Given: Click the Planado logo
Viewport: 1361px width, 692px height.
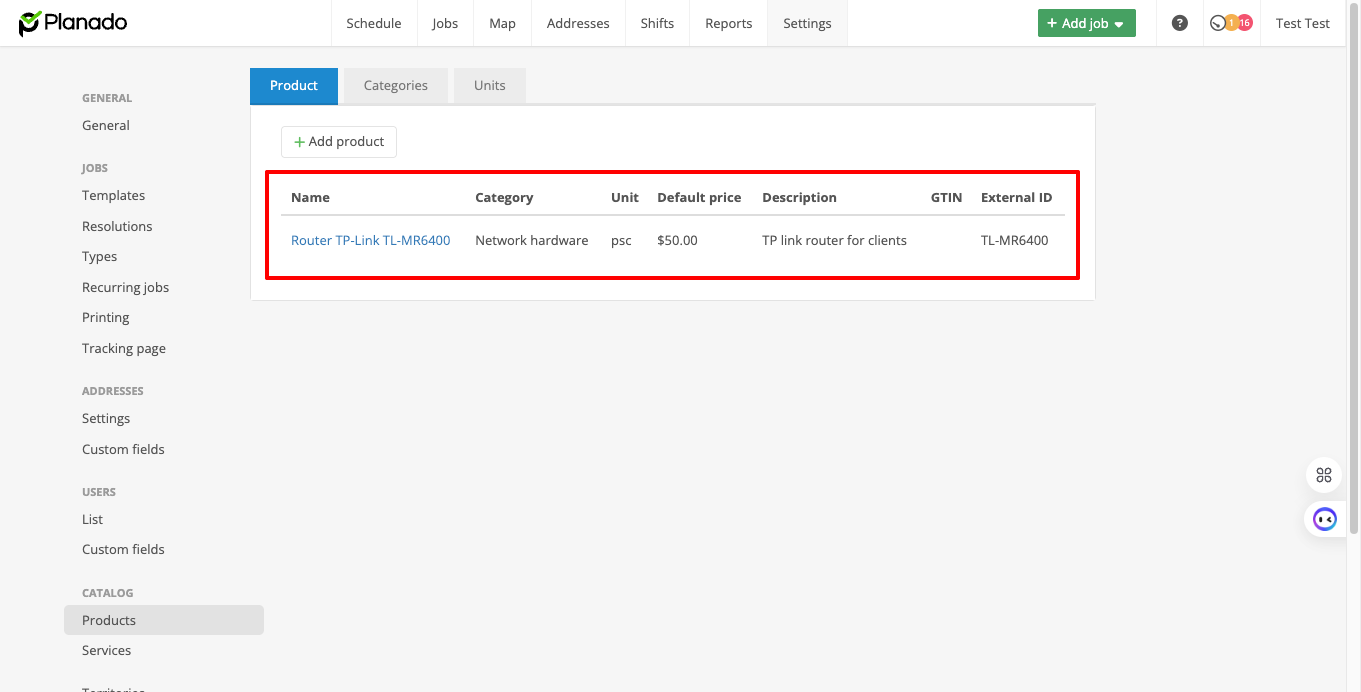Looking at the screenshot, I should pos(73,23).
